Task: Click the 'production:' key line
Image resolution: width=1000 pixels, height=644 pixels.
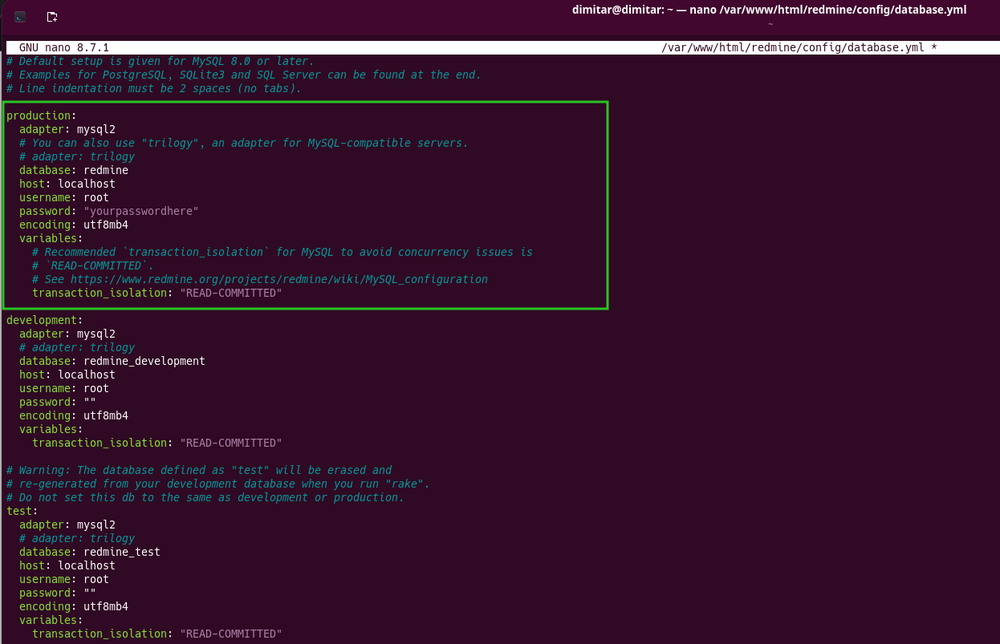Action: [x=41, y=115]
